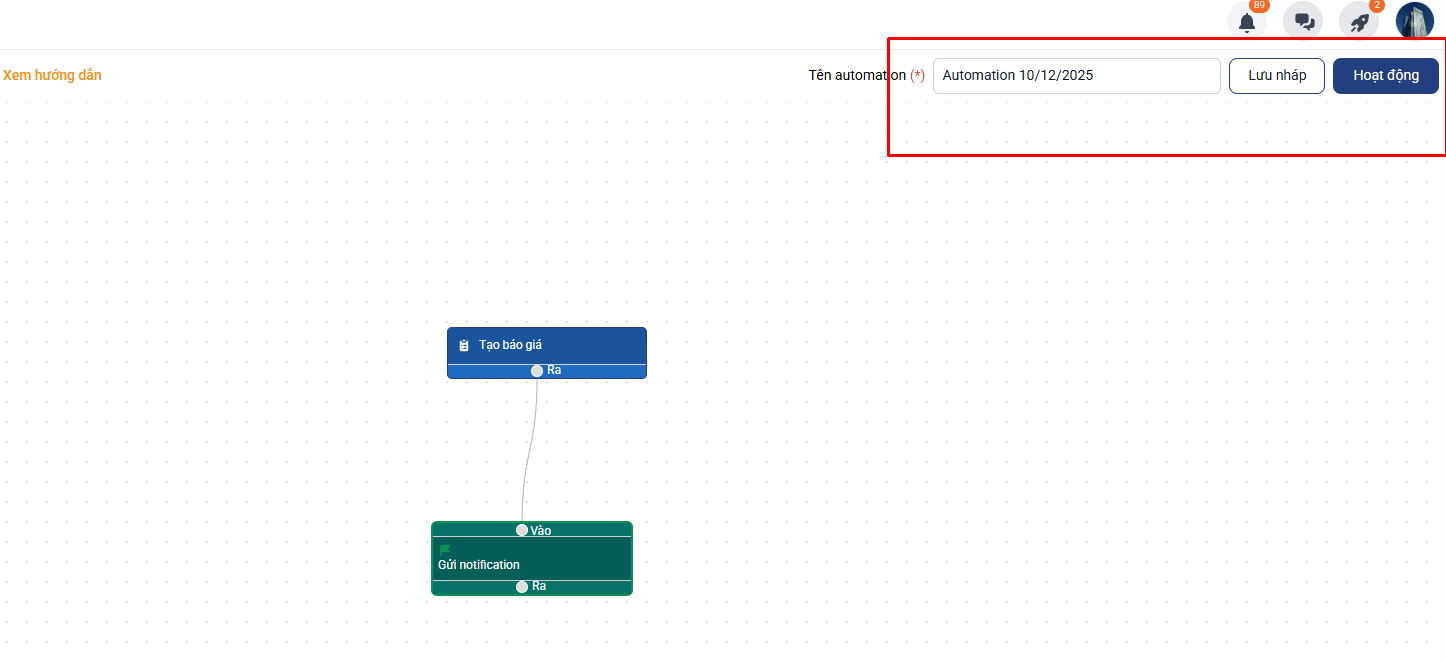Open the user avatar profile menu

click(x=1415, y=21)
